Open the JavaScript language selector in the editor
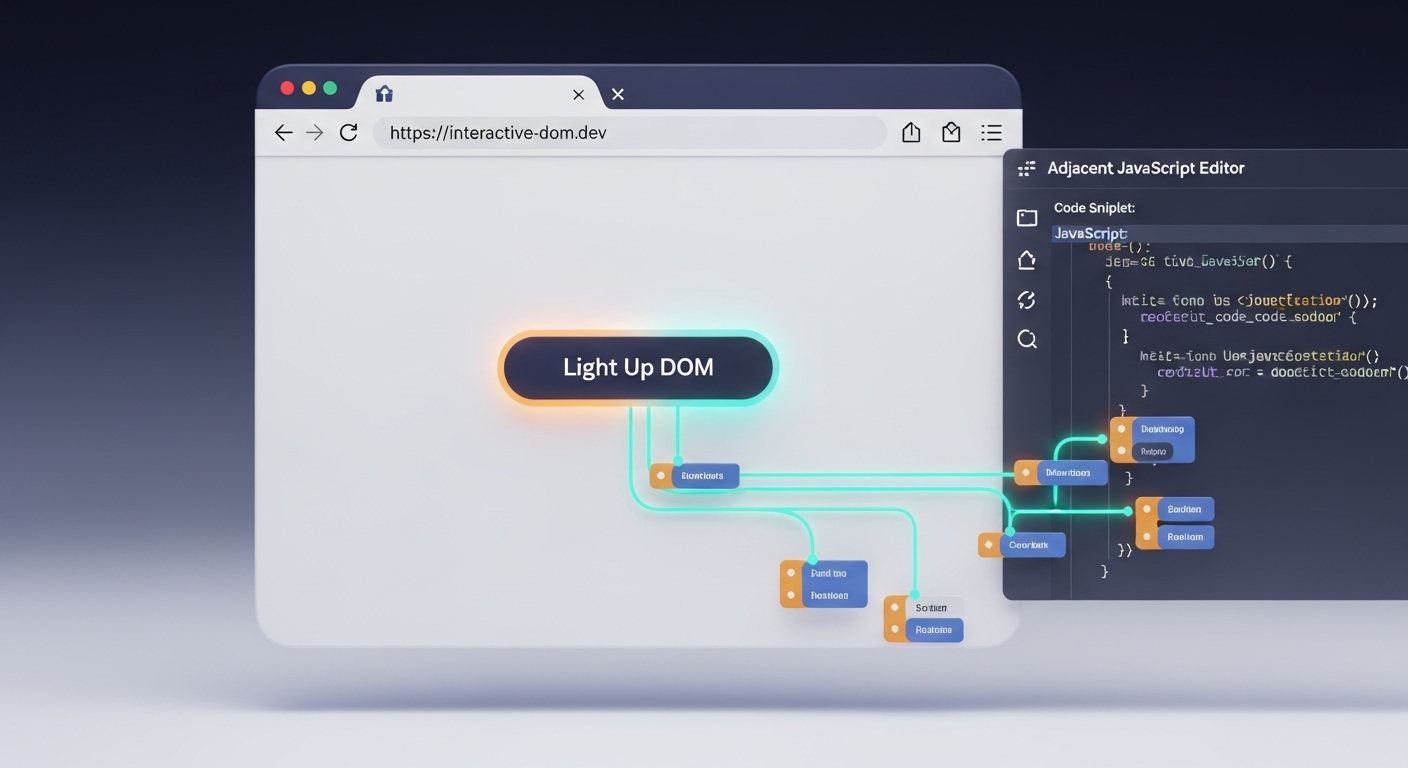The width and height of the screenshot is (1408, 768). click(x=1091, y=234)
